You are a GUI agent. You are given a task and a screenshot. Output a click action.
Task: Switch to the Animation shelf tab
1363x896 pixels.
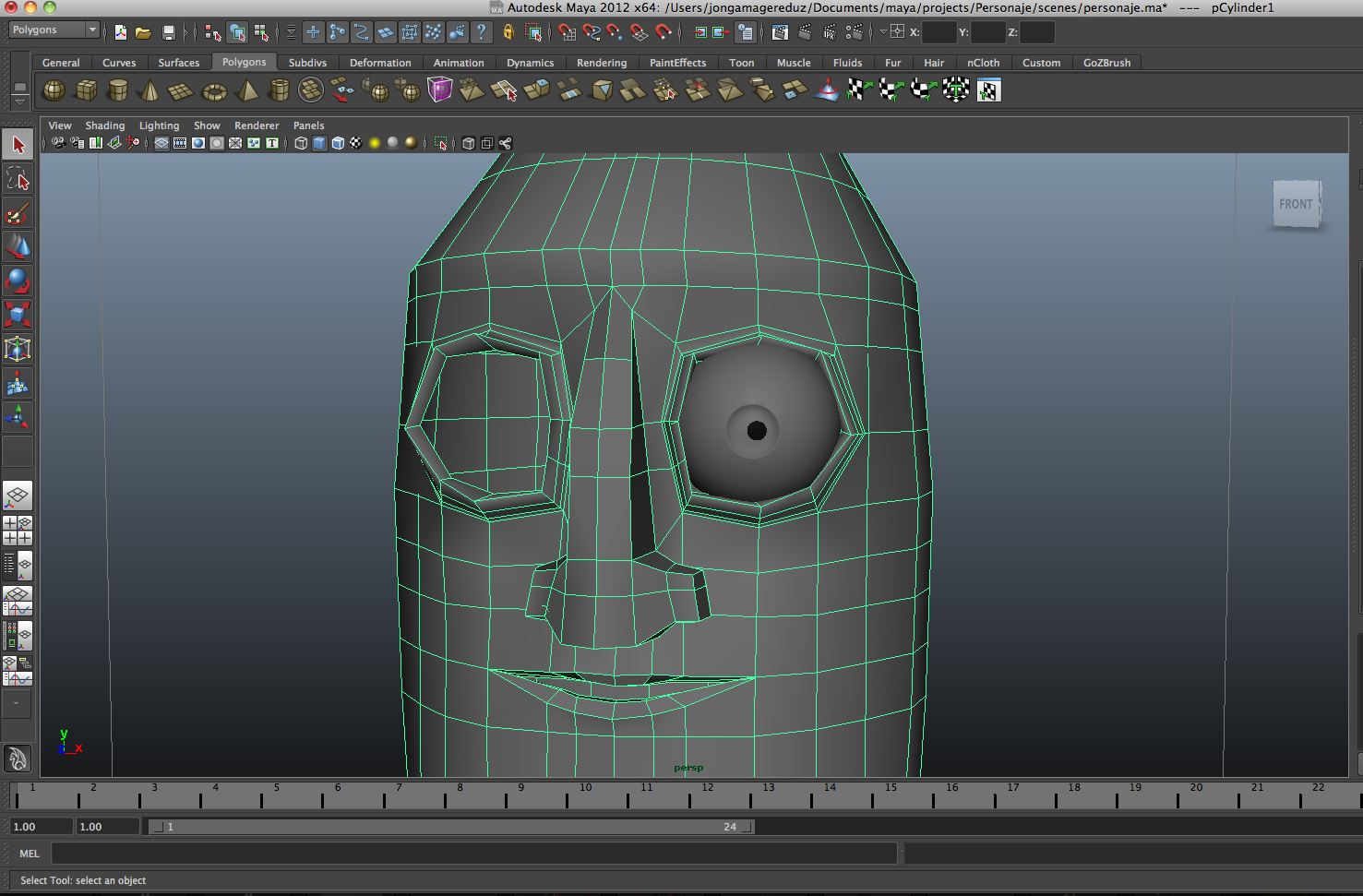coord(459,63)
